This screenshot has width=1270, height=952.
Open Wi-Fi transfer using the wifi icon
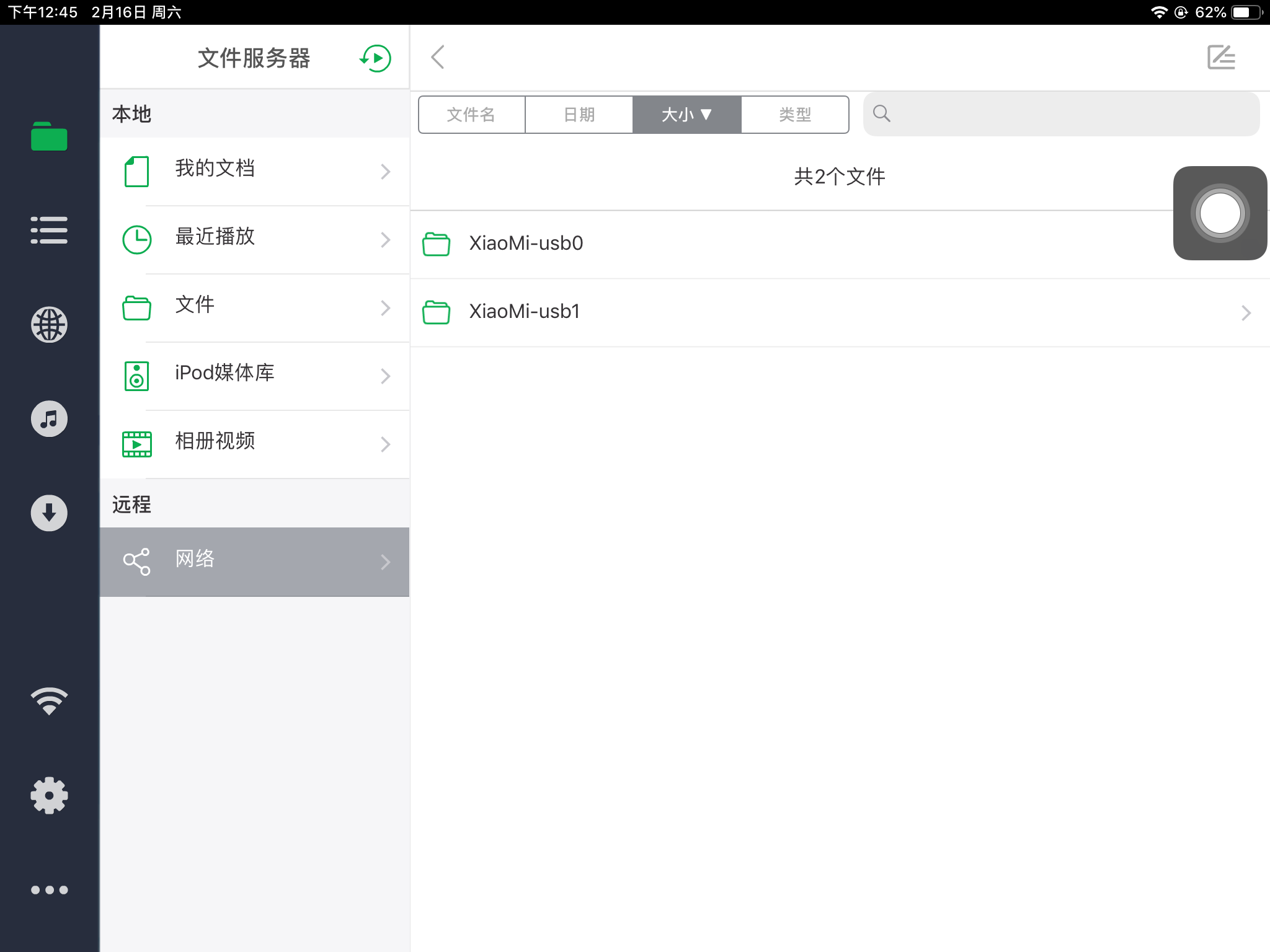(x=49, y=699)
